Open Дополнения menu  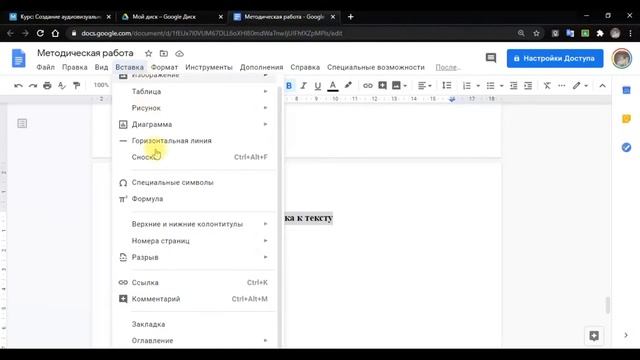pos(261,67)
